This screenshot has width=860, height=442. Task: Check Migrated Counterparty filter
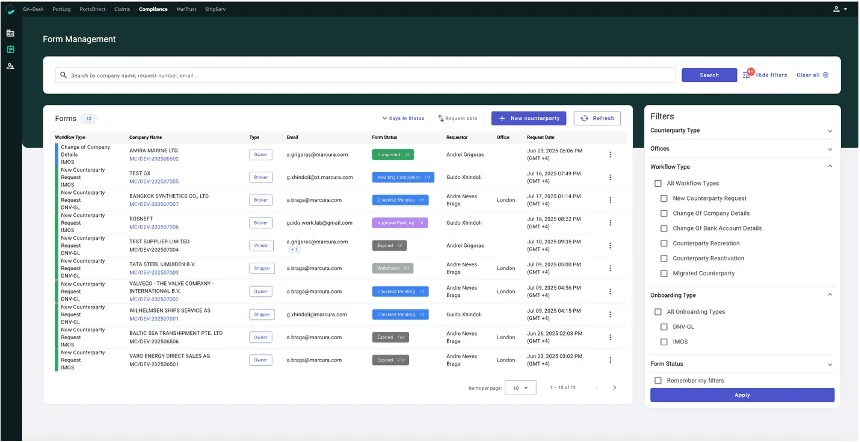[x=664, y=273]
